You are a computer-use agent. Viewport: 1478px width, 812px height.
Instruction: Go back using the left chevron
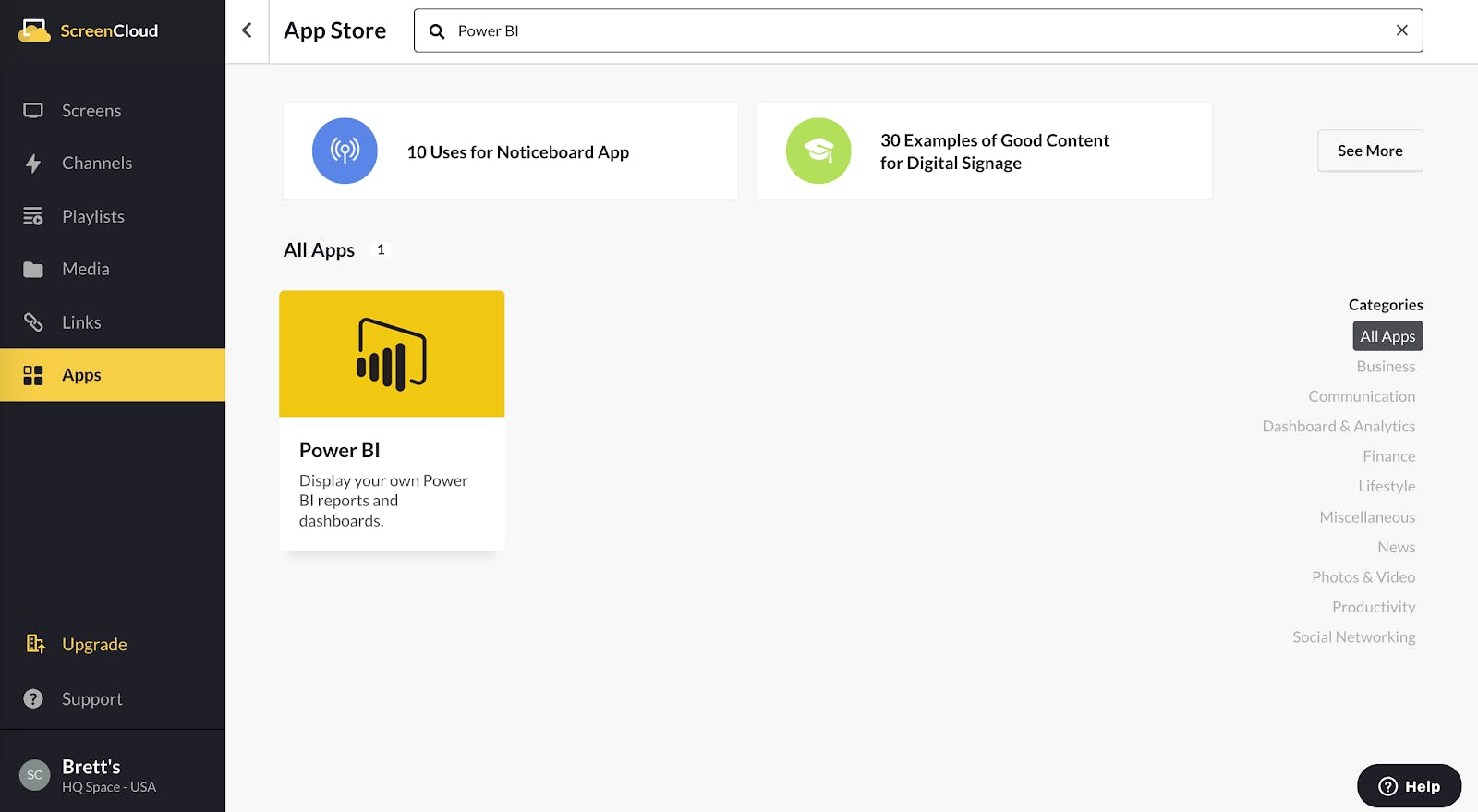point(247,30)
